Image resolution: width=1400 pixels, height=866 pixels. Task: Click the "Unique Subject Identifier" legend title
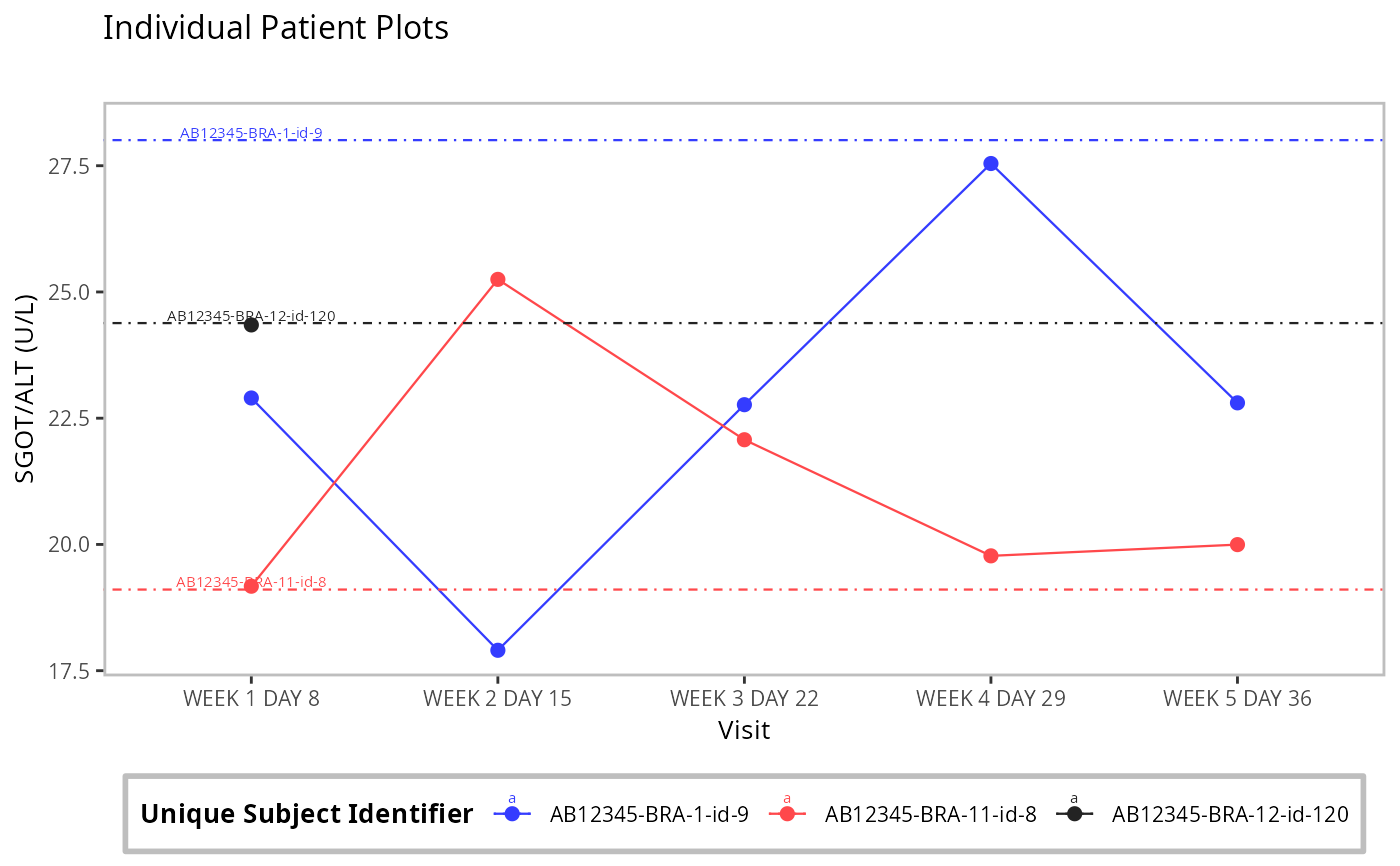tap(307, 814)
